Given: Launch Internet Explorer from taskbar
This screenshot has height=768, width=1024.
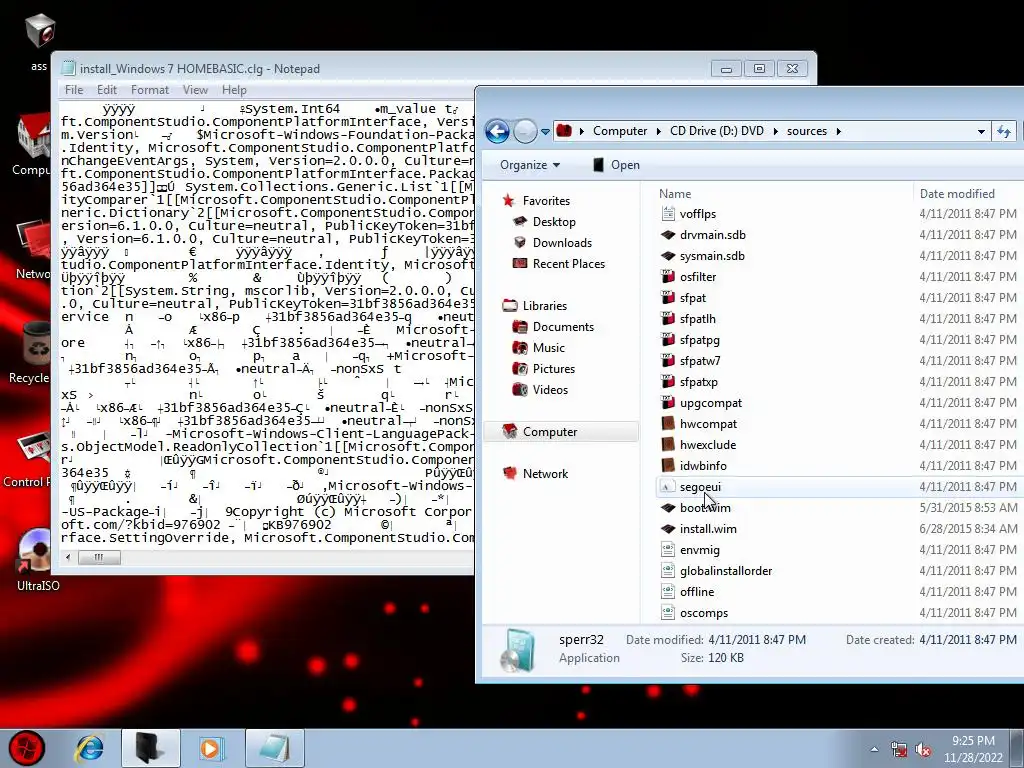Looking at the screenshot, I should pyautogui.click(x=89, y=748).
